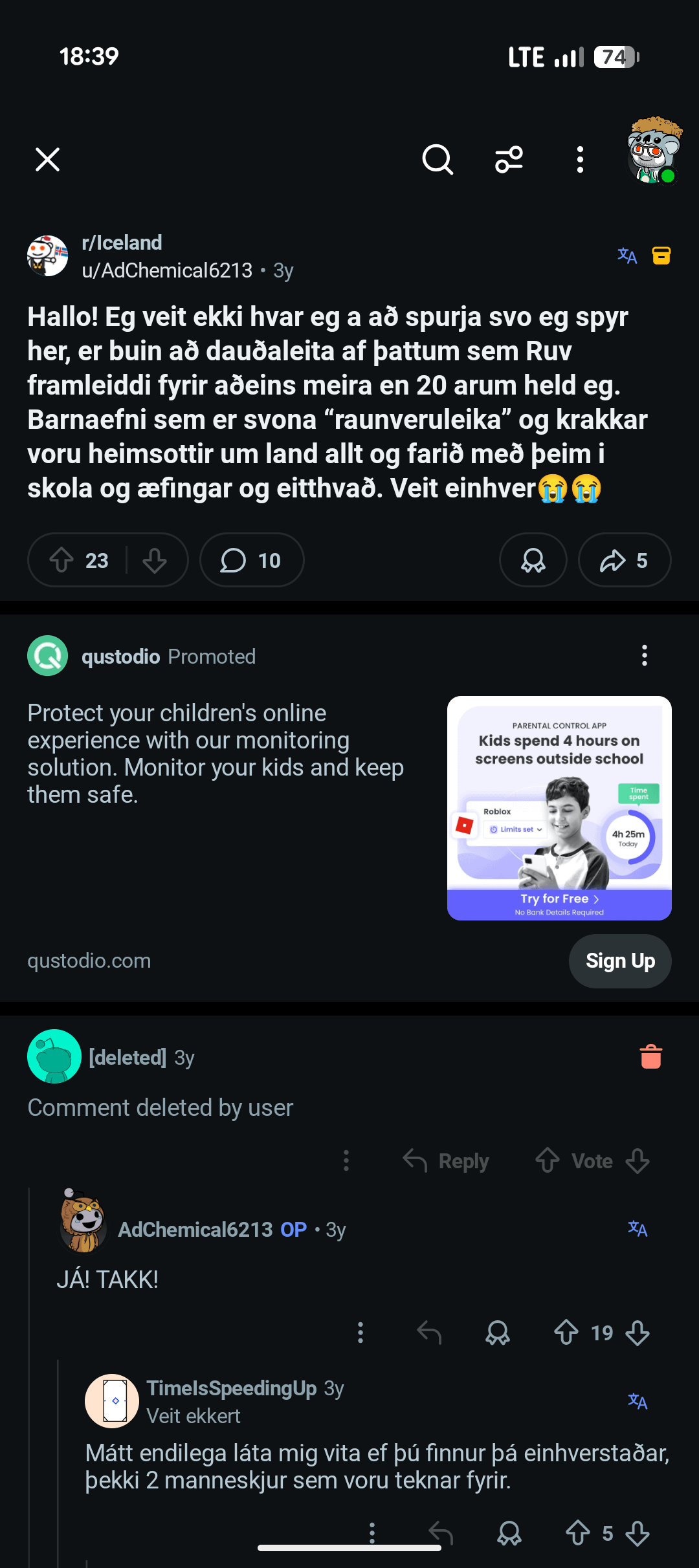Screen dimensions: 699x1568
Task: Open the post overflow menu in the header
Action: pyautogui.click(x=580, y=159)
